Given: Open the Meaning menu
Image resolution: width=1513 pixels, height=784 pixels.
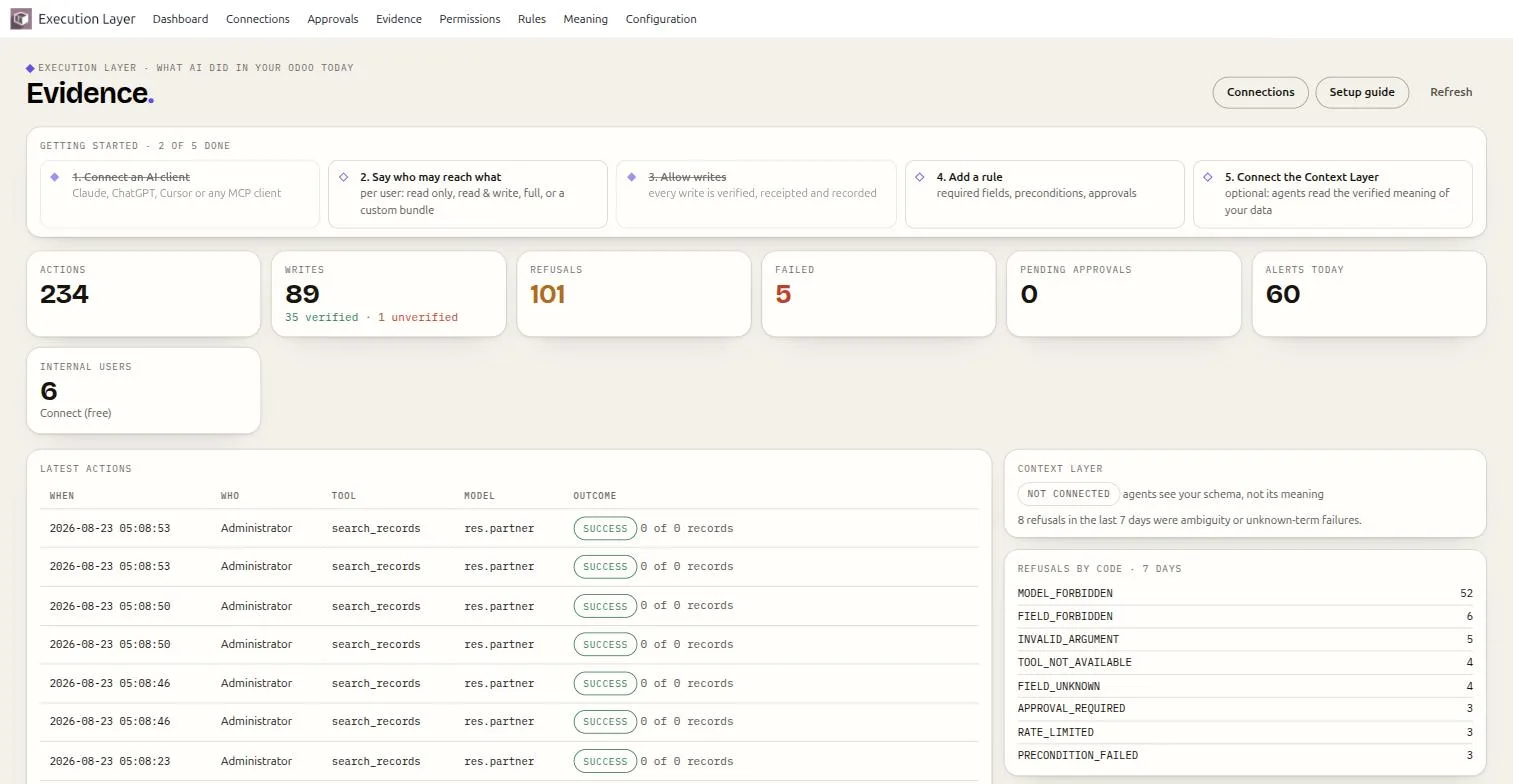Looking at the screenshot, I should (x=586, y=19).
